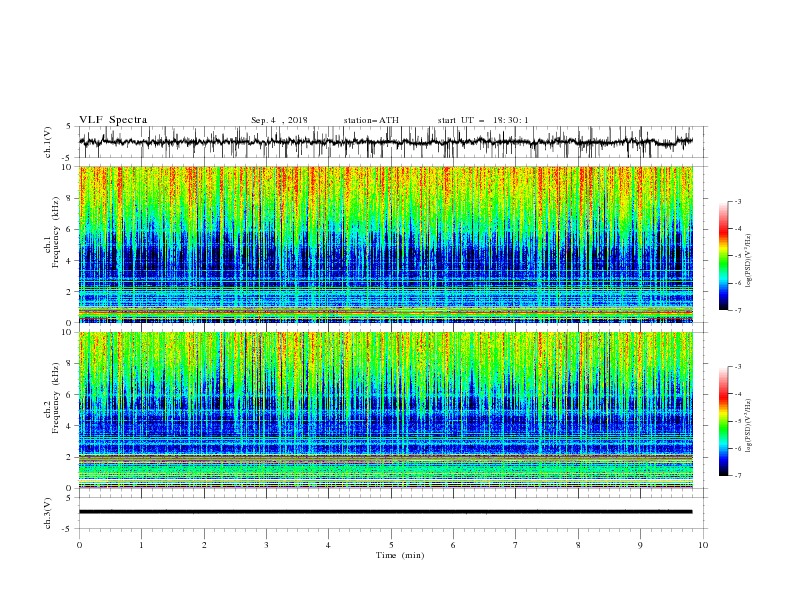
Task: Click the "station=ATH" header label
Action: point(371,120)
